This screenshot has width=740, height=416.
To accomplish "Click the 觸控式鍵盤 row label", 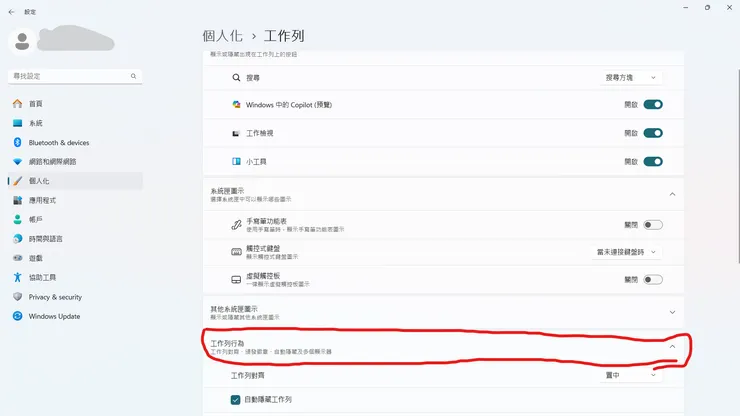I will click(263, 248).
